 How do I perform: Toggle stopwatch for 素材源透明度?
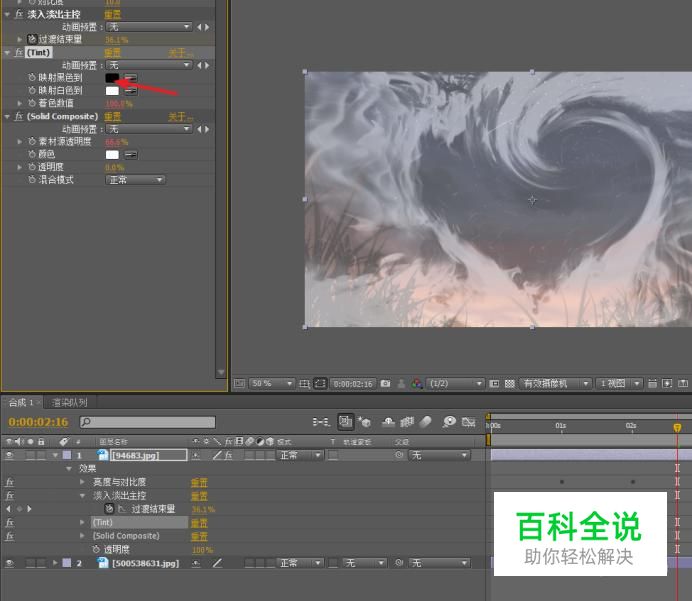[32, 142]
